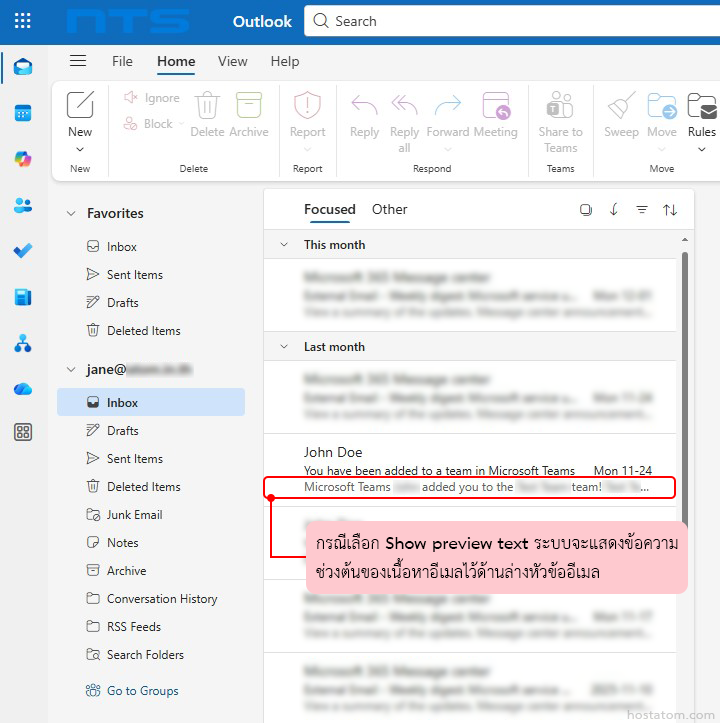Open the File tab
Image resolution: width=720 pixels, height=723 pixels.
point(122,61)
